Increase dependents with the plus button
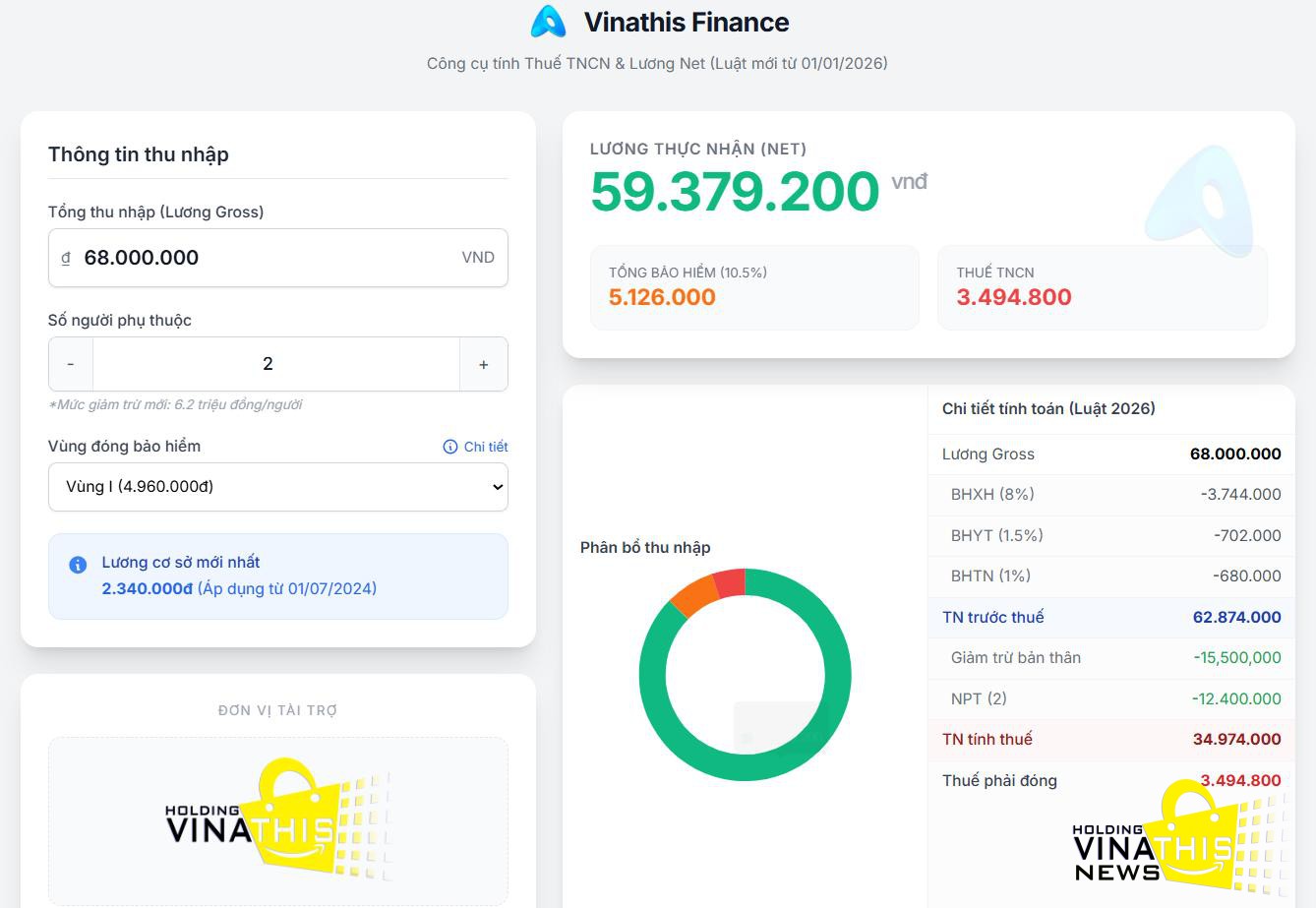Image resolution: width=1316 pixels, height=908 pixels. tap(483, 364)
